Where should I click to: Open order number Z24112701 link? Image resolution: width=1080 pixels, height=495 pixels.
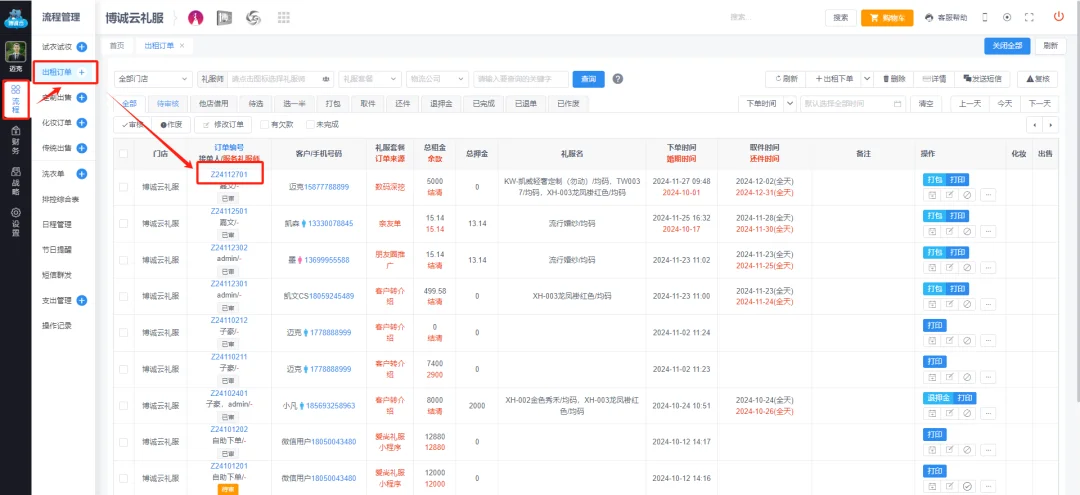229,174
